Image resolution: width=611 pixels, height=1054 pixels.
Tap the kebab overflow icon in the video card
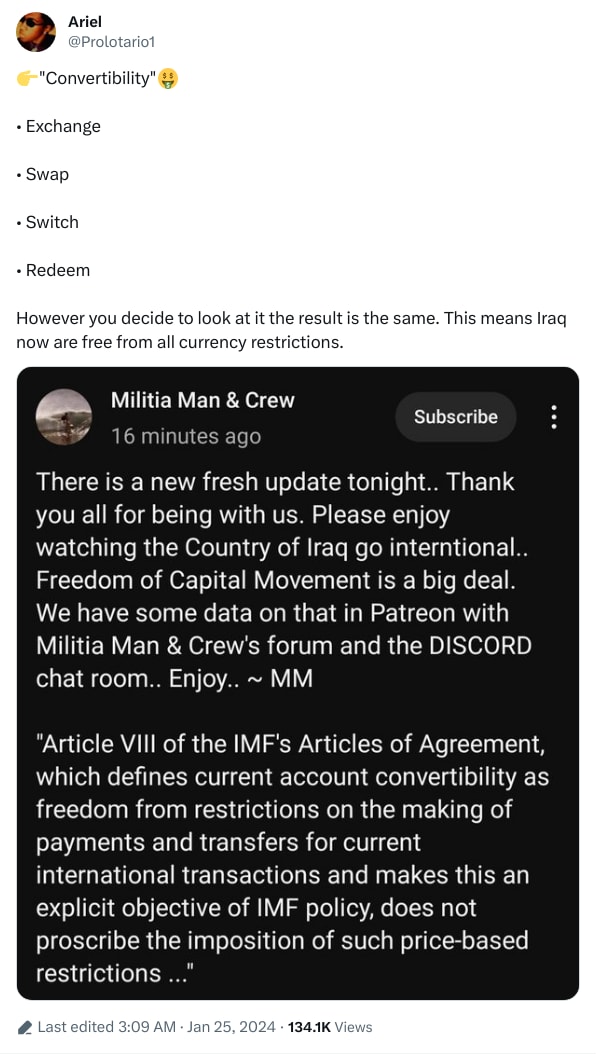554,417
